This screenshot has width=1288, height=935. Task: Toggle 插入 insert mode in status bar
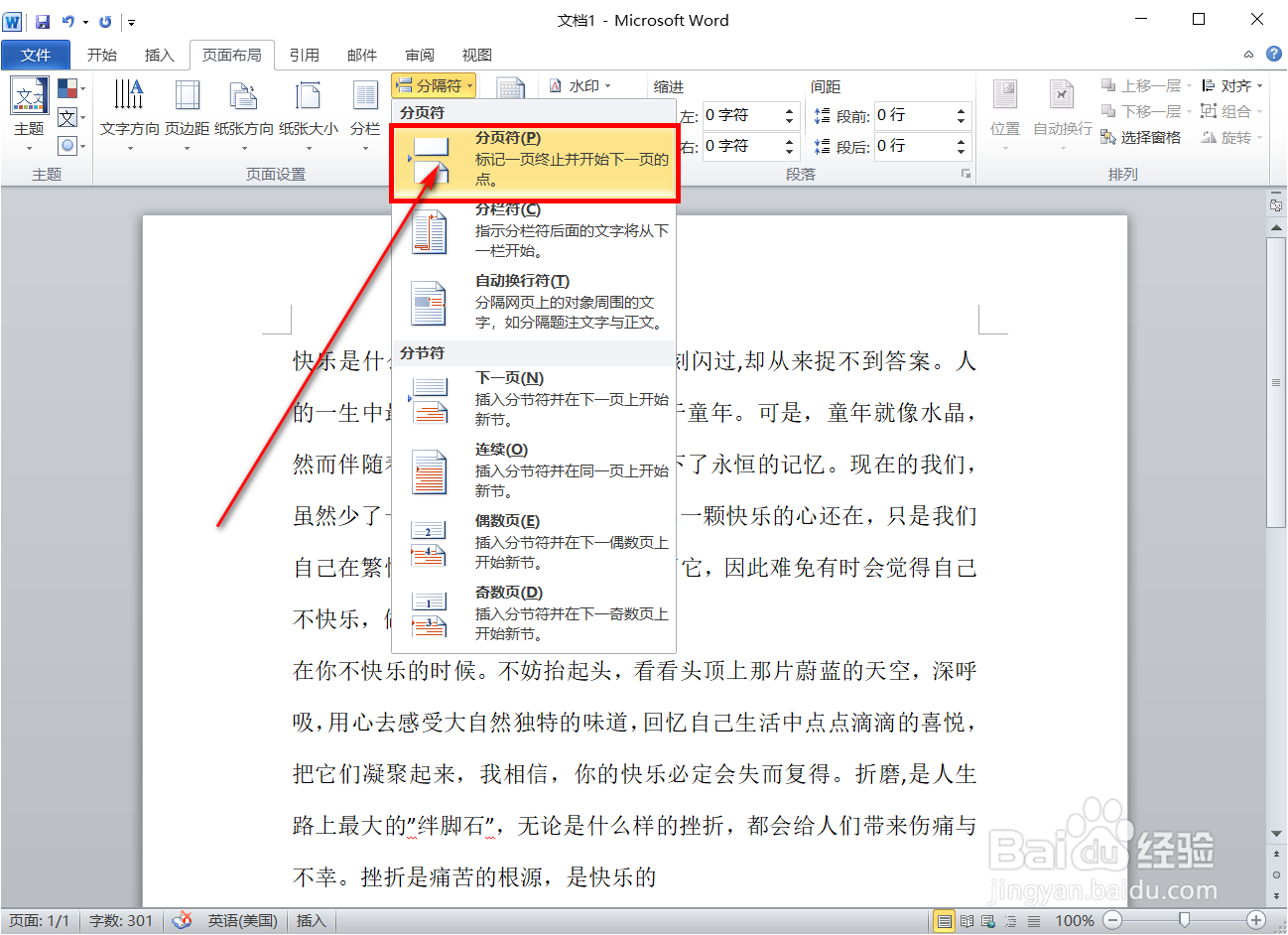tap(312, 921)
